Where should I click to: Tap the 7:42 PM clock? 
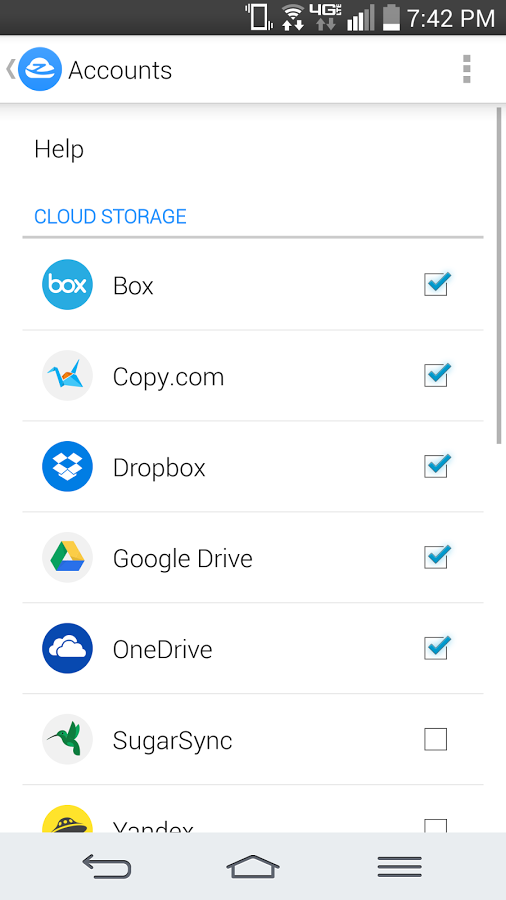coord(451,18)
